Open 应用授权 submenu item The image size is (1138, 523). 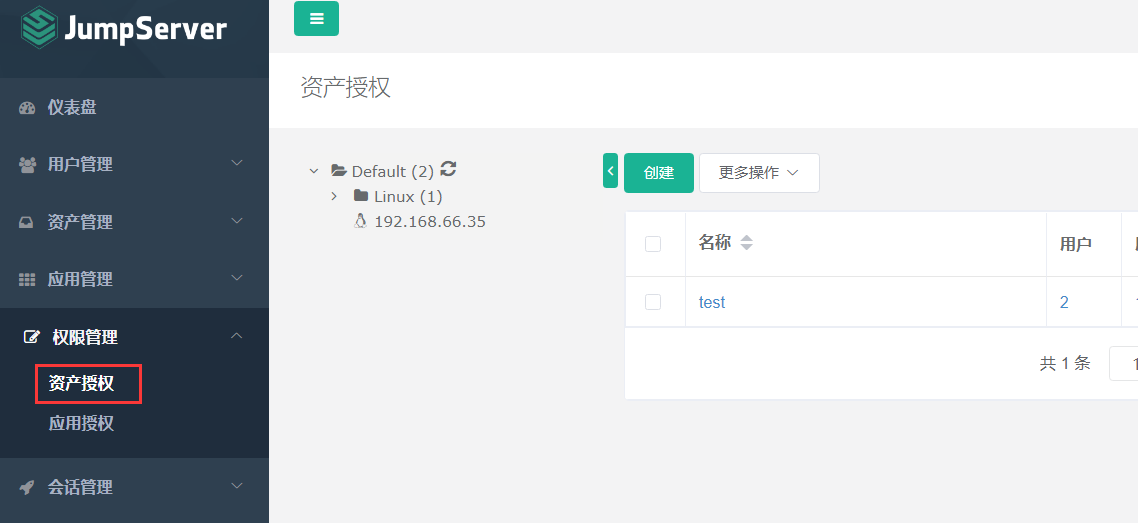coord(81,424)
